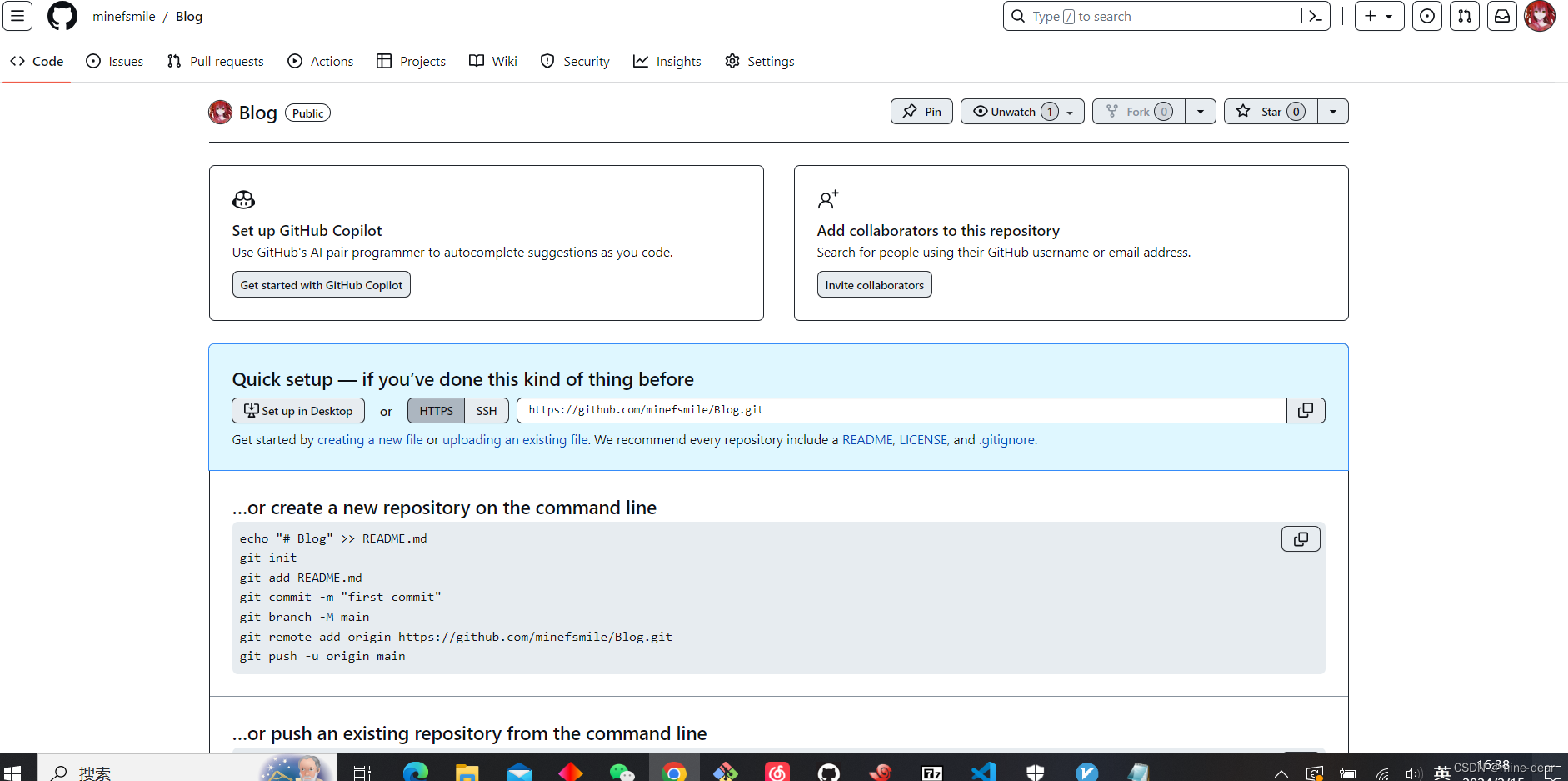Click Set up in Desktop button
This screenshot has width=1568, height=781.
[298, 411]
